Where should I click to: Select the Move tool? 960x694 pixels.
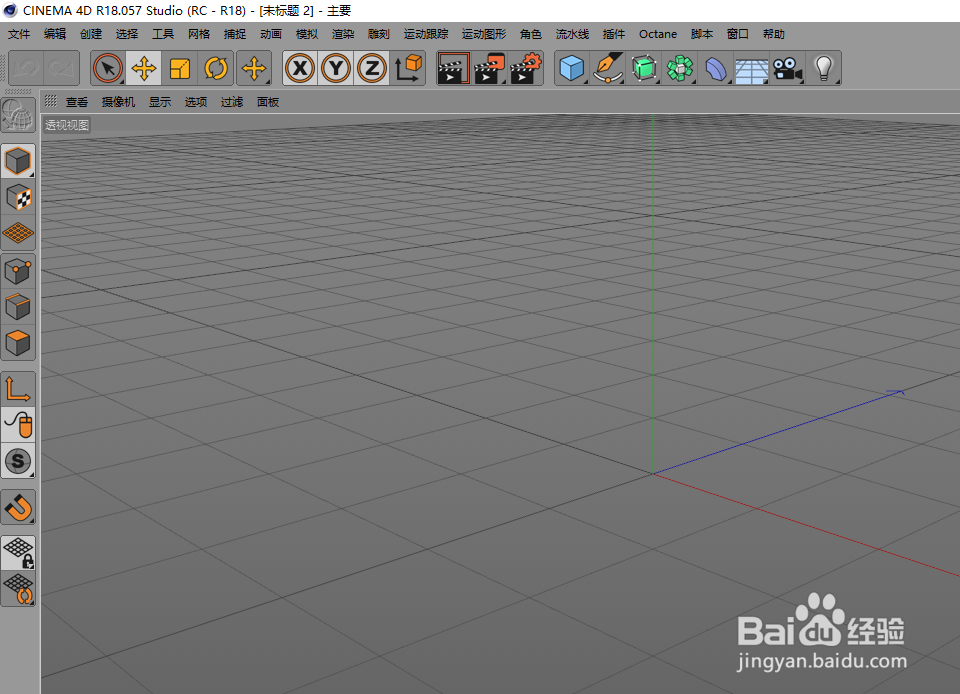(x=144, y=68)
